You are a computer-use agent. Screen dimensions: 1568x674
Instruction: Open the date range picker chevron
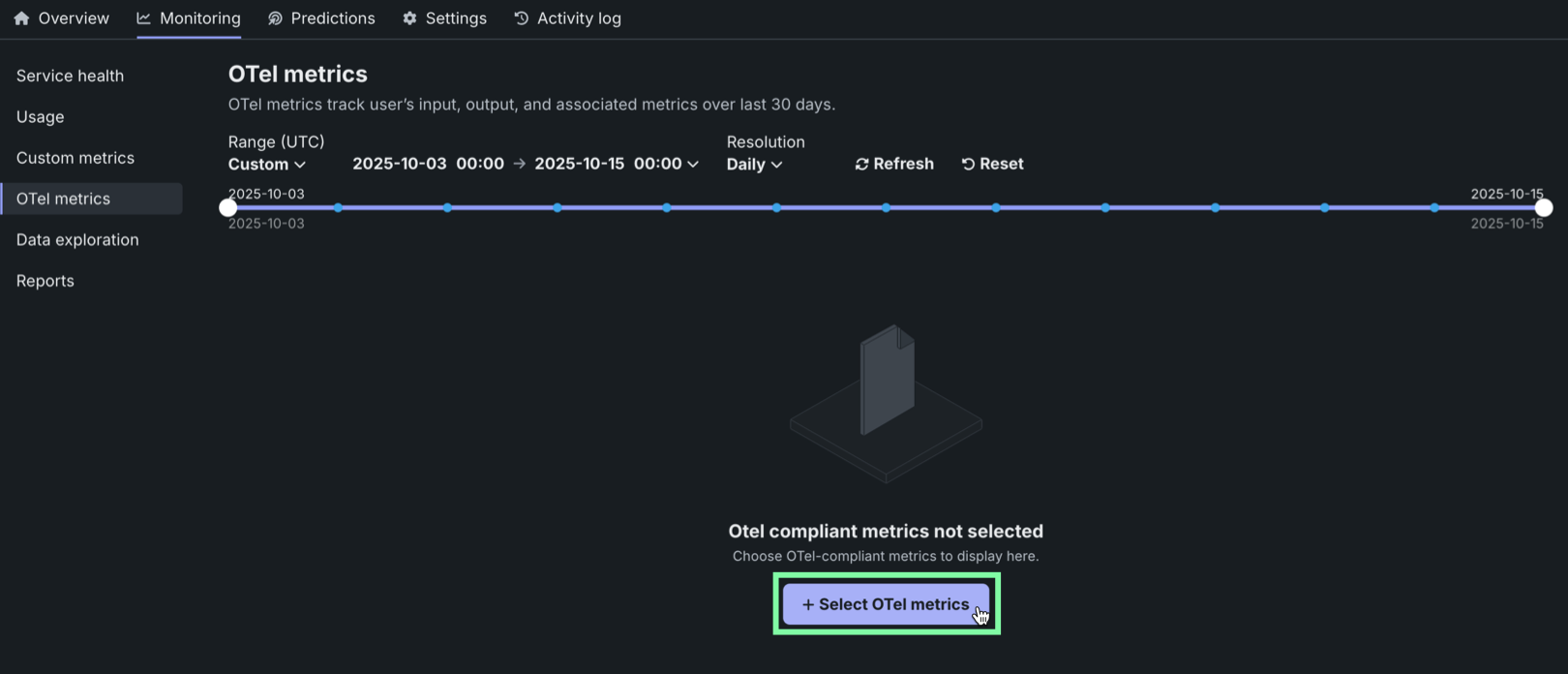(x=693, y=165)
